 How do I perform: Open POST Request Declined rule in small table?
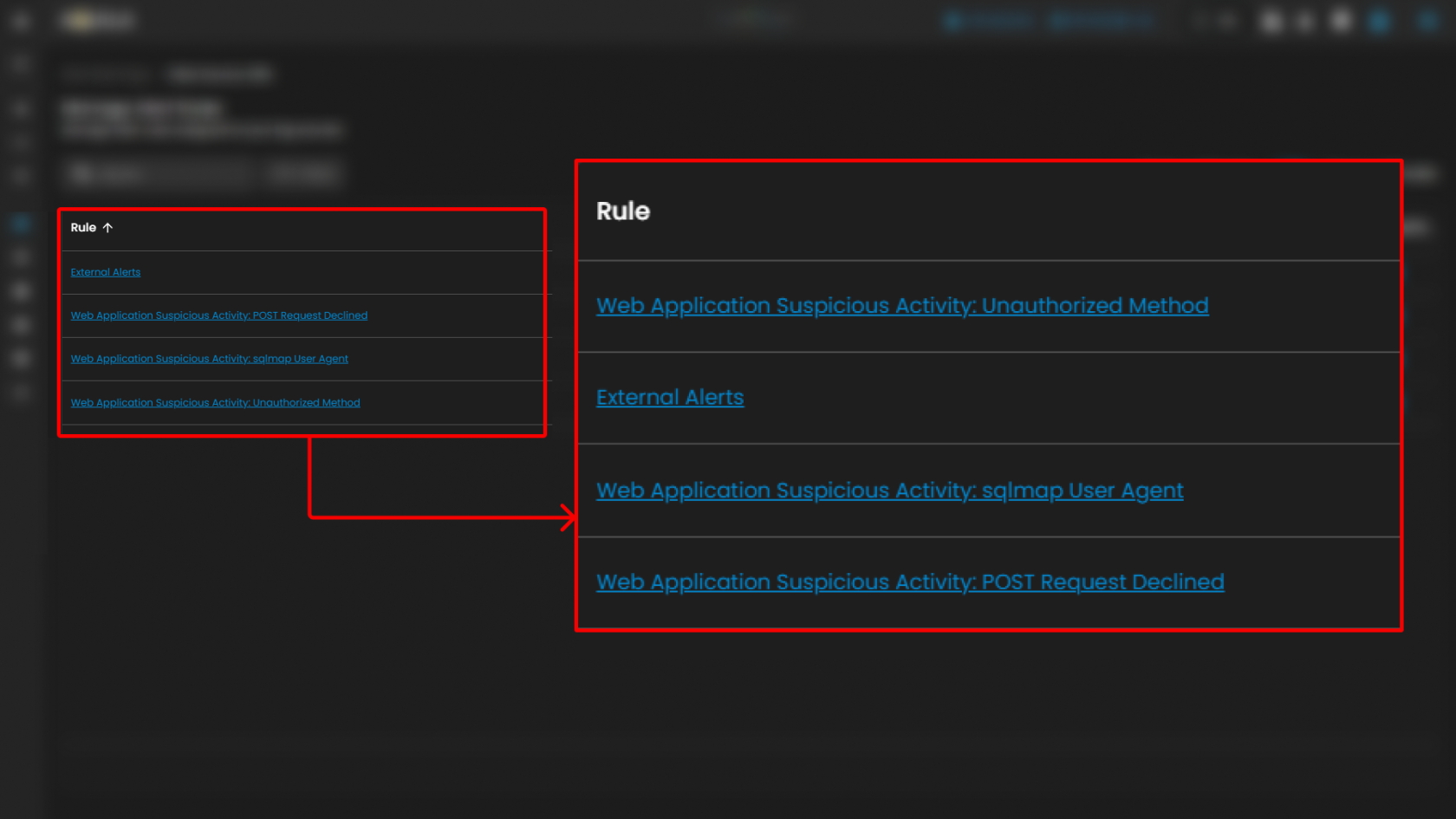219,315
